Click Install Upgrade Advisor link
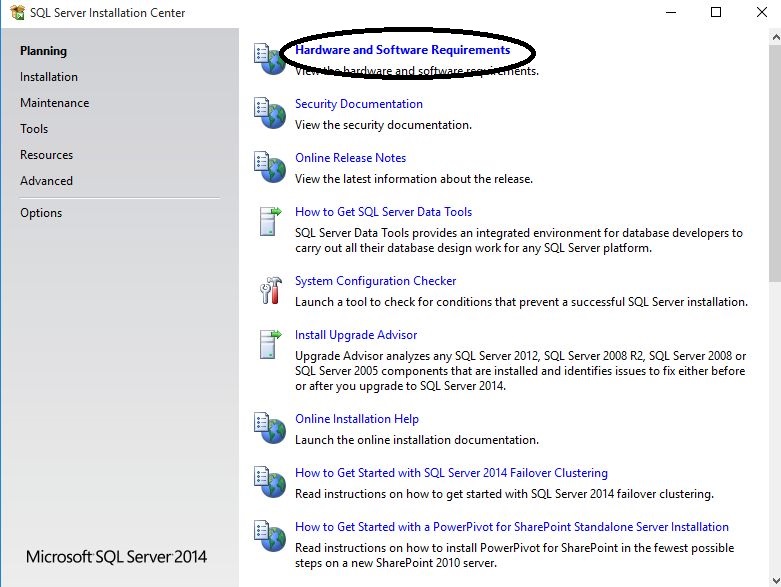Image resolution: width=781 pixels, height=587 pixels. point(356,335)
